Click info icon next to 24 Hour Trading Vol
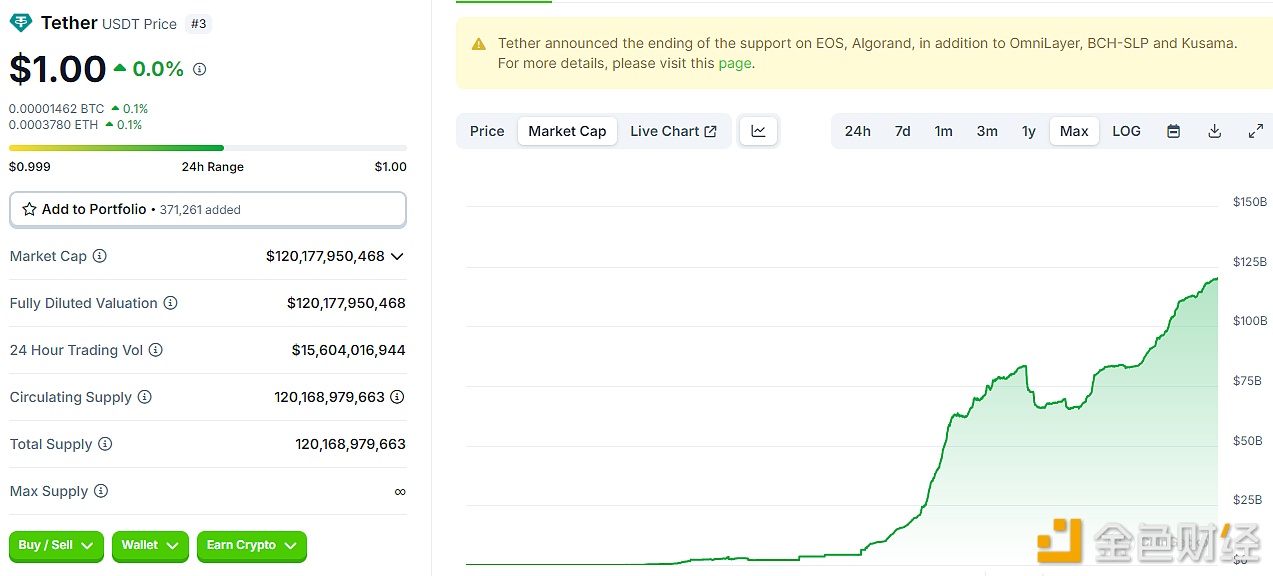The height and width of the screenshot is (576, 1273). [x=155, y=350]
